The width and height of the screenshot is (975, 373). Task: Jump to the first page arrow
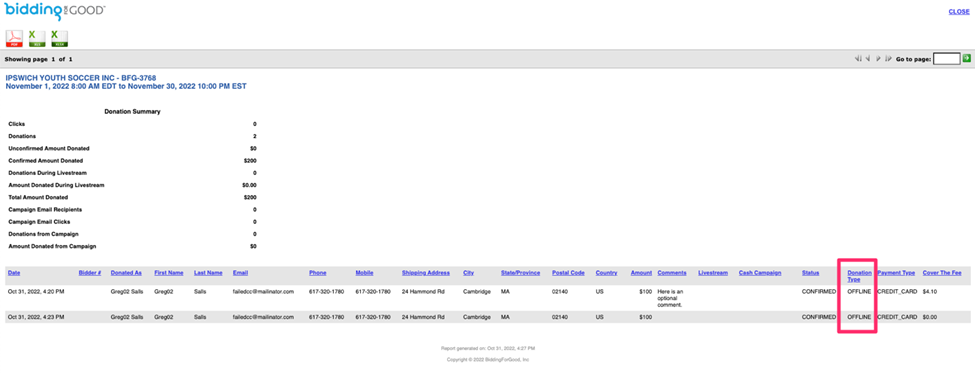(859, 58)
